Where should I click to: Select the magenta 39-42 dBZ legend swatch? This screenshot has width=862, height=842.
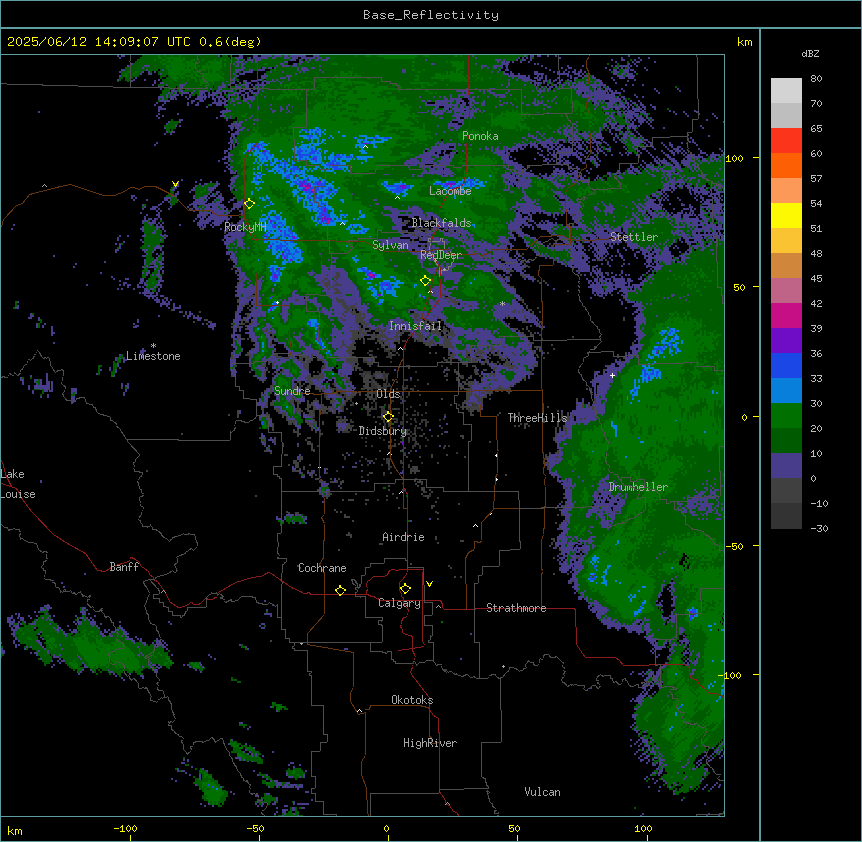[786, 316]
